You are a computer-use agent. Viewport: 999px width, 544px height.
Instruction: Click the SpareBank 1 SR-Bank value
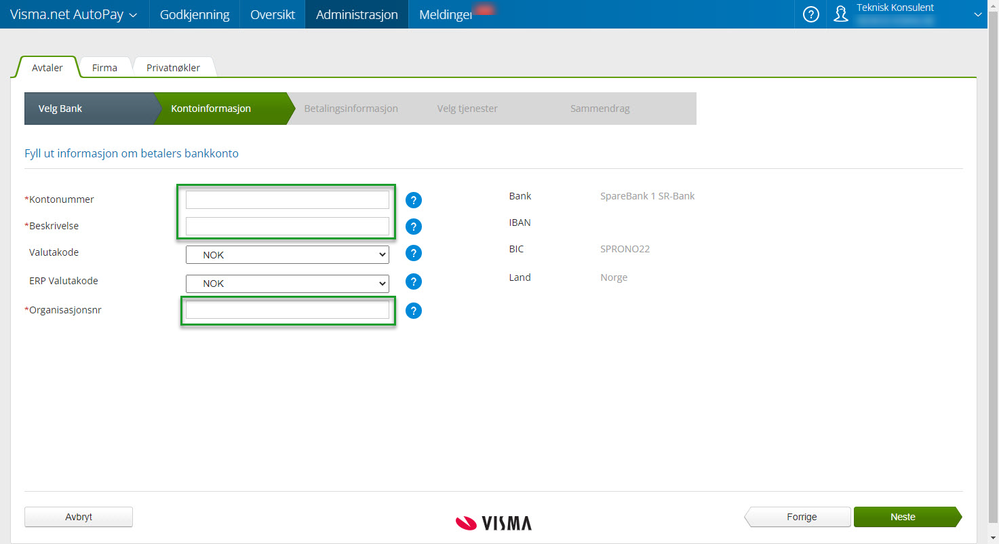coord(647,196)
